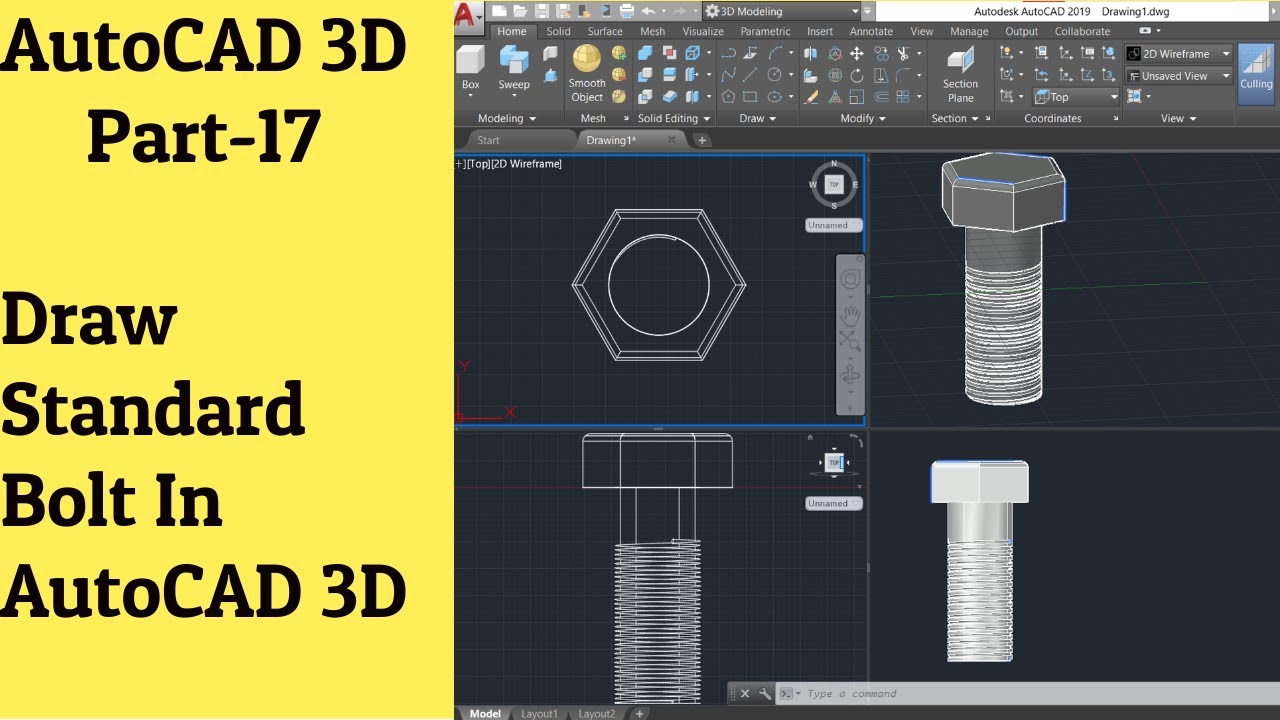Click the Unnamed UCS button in the top-left viewport
Viewport: 1280px width, 720px height.
pos(834,225)
